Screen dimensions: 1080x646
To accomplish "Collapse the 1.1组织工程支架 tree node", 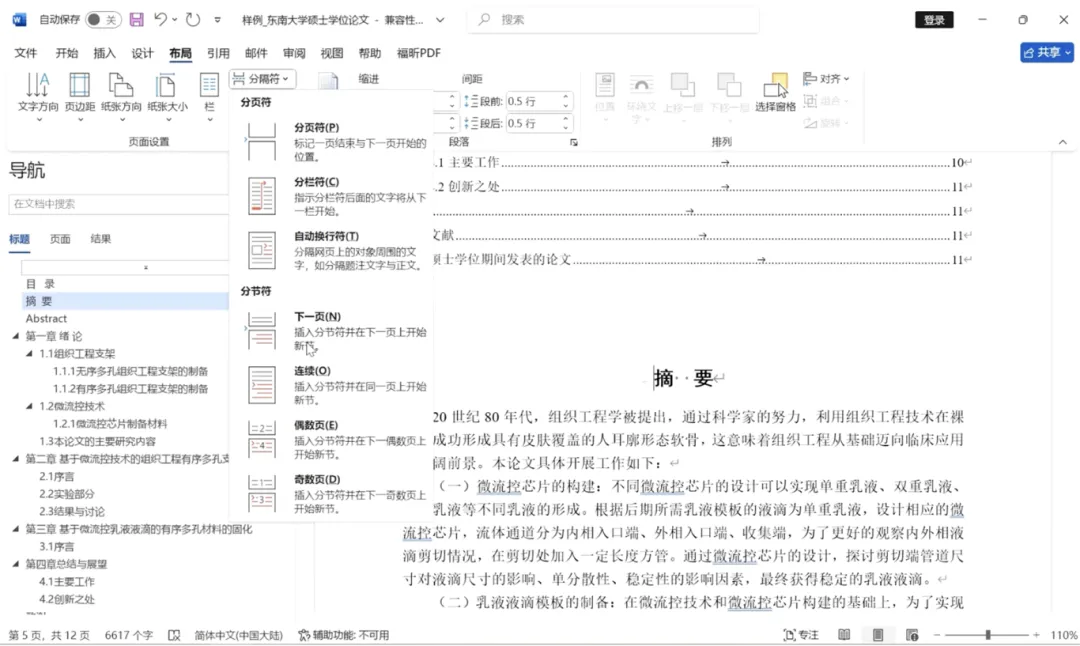I will coord(30,353).
